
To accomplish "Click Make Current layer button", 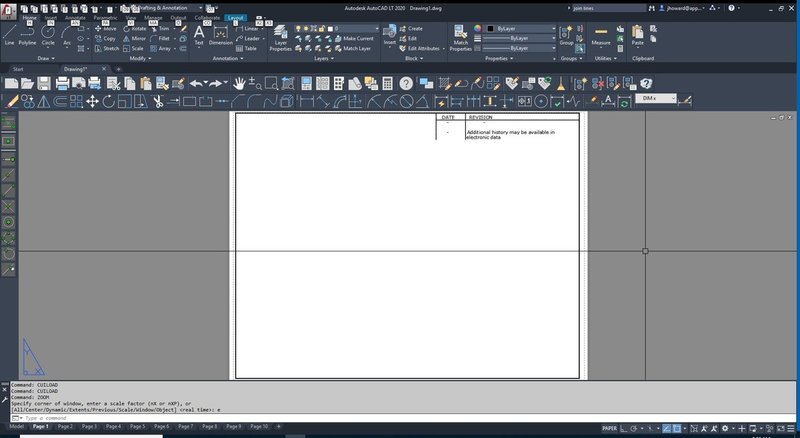I will pyautogui.click(x=357, y=38).
